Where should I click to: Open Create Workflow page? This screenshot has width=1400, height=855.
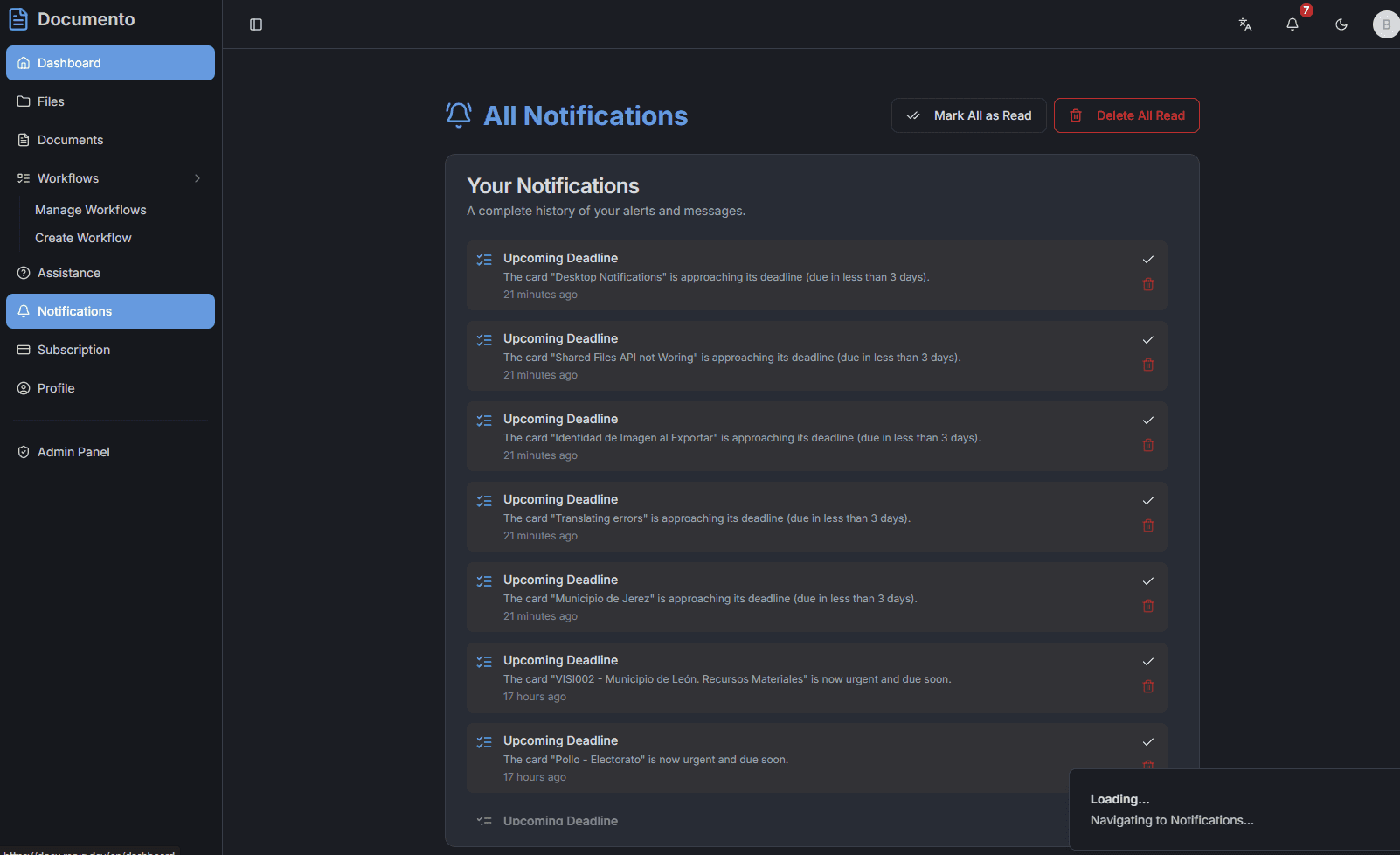(83, 238)
